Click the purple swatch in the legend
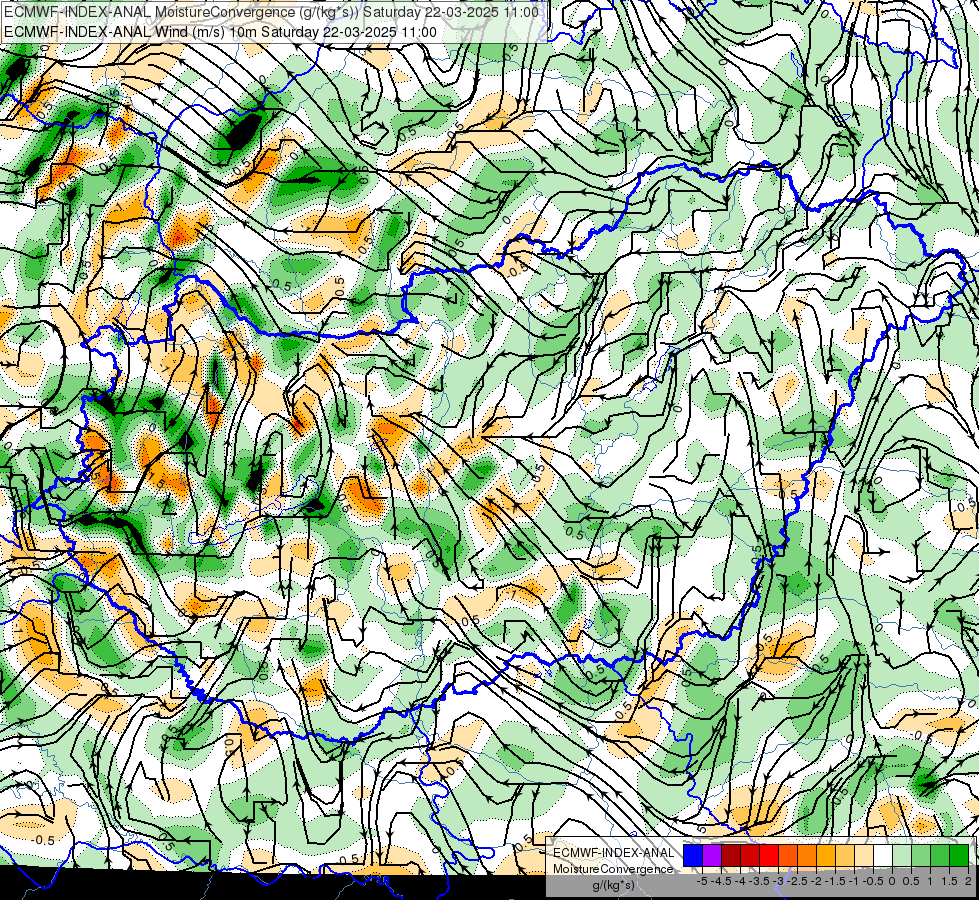This screenshot has width=979, height=900. click(712, 856)
